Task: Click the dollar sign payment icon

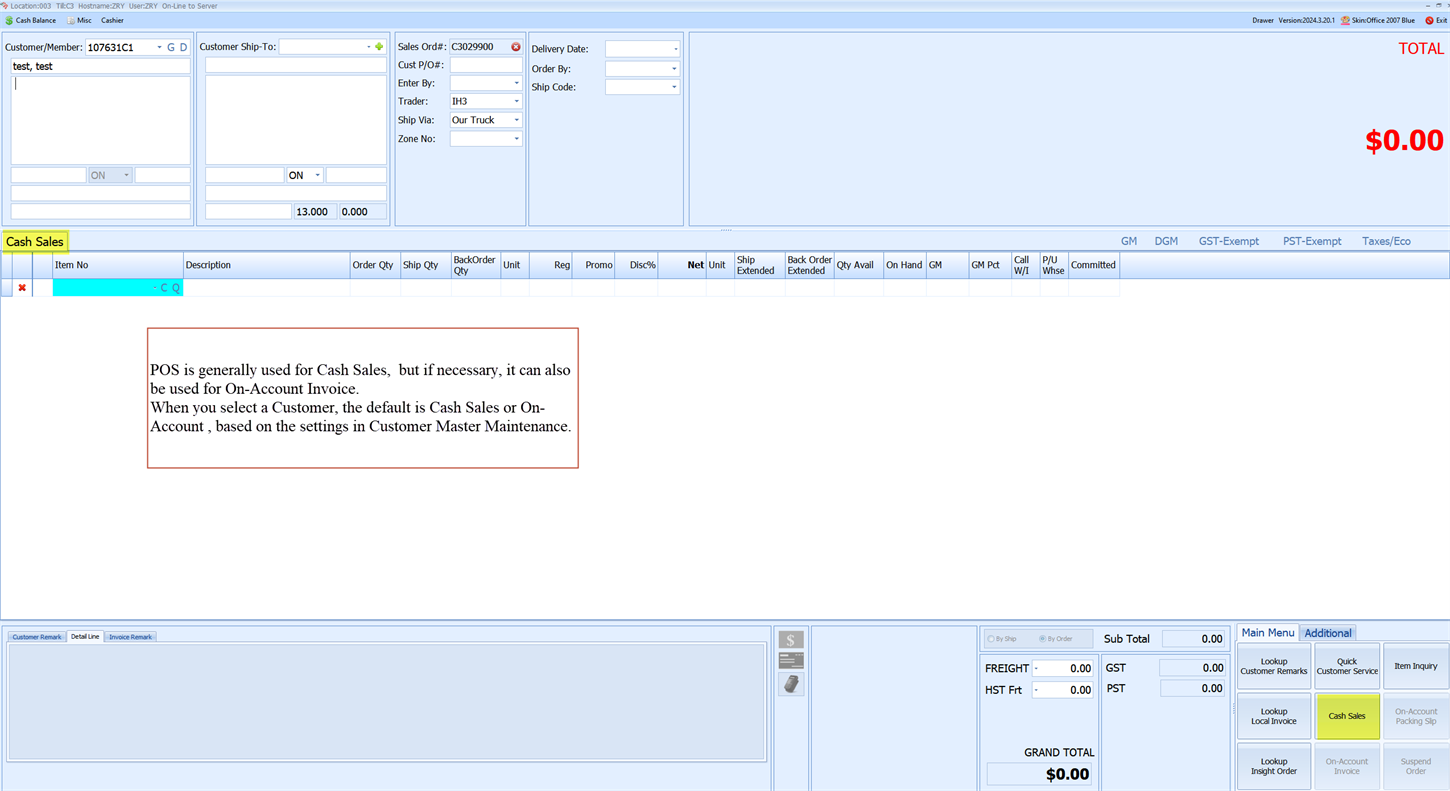Action: coord(791,640)
